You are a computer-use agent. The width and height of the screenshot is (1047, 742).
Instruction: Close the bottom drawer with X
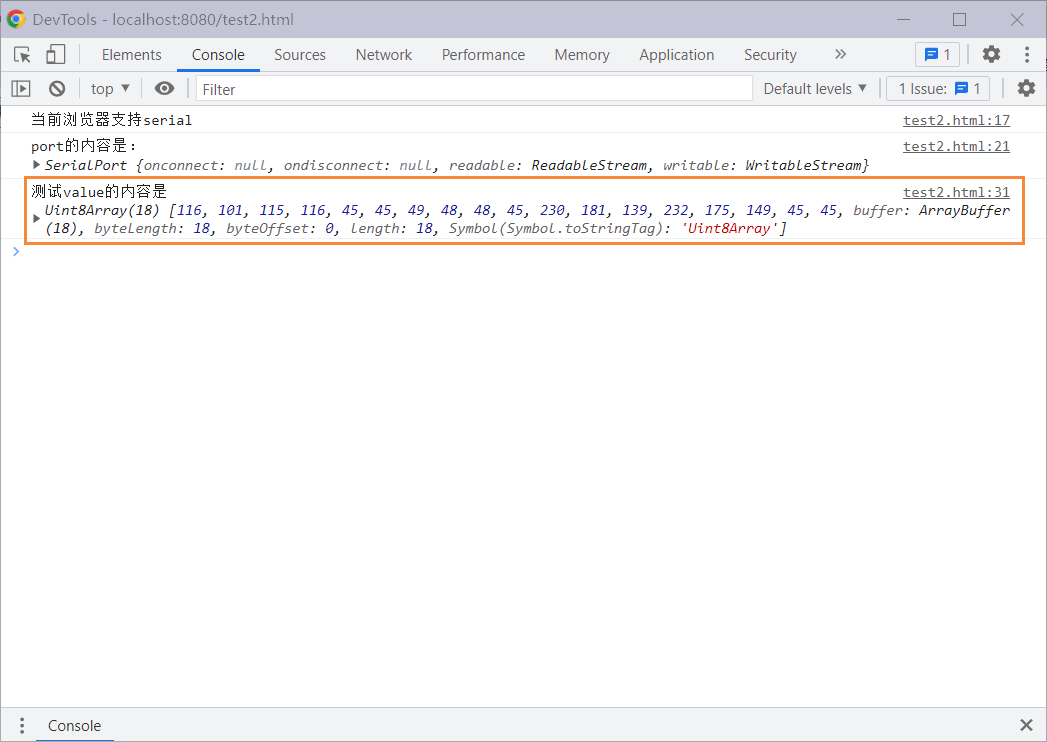click(x=1026, y=725)
